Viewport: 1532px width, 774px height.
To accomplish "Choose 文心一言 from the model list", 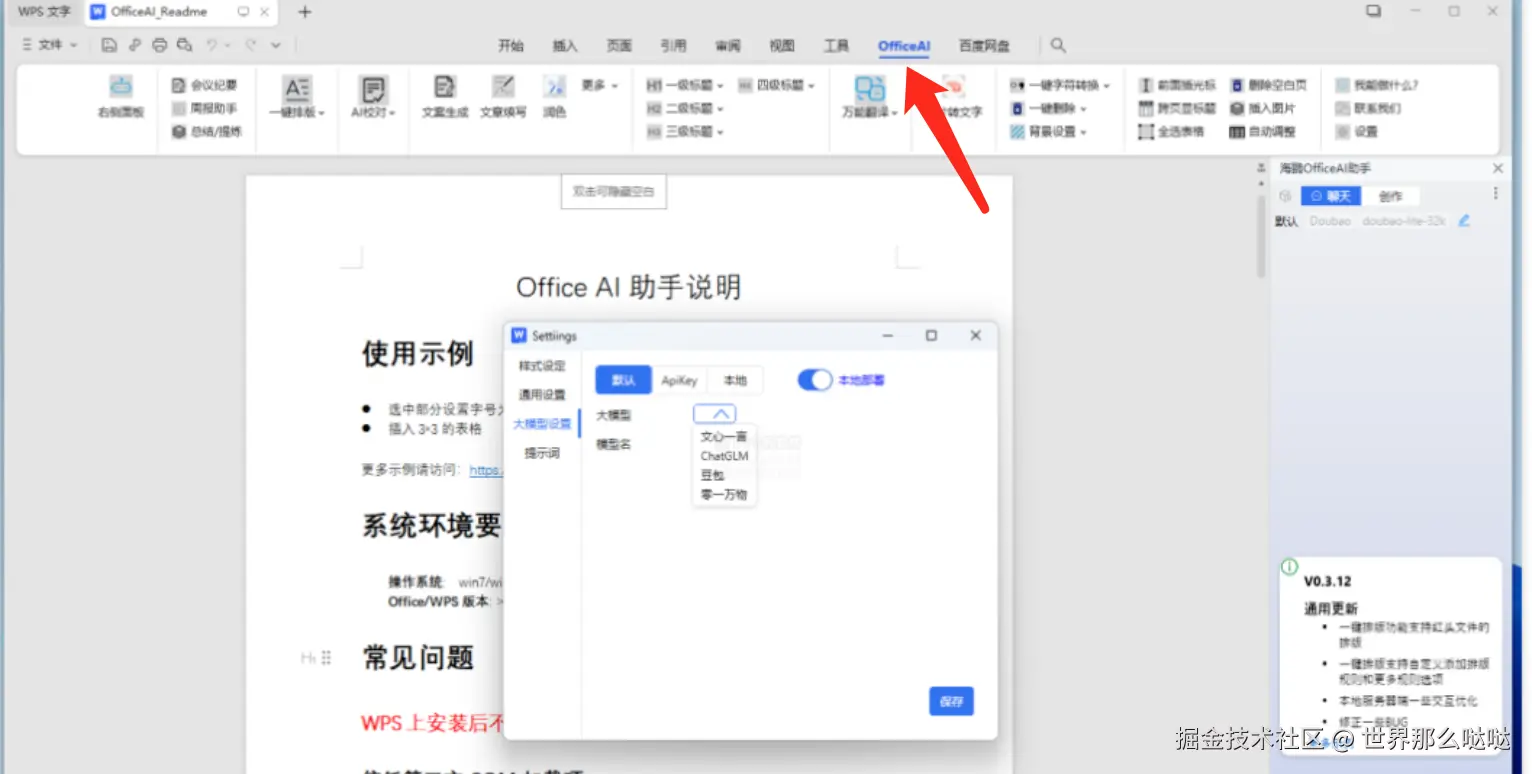I will [724, 437].
